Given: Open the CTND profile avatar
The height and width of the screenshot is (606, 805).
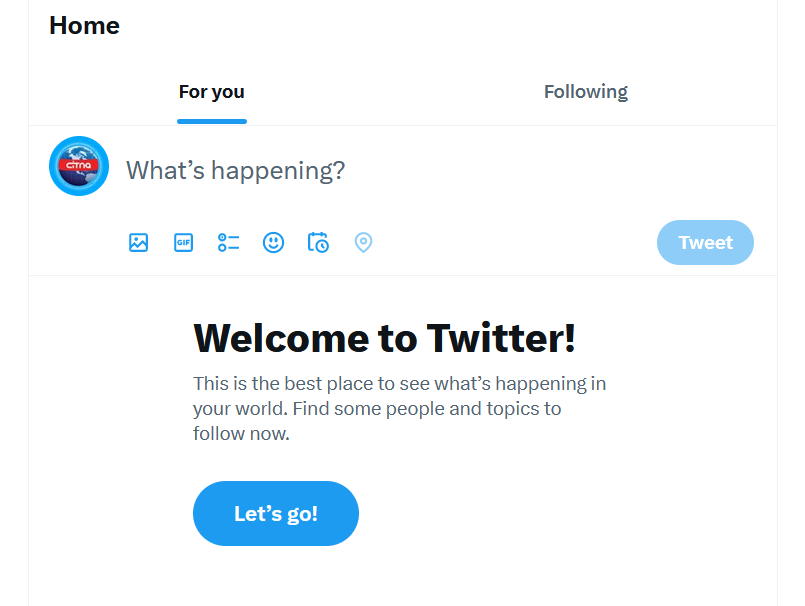Looking at the screenshot, I should [79, 166].
